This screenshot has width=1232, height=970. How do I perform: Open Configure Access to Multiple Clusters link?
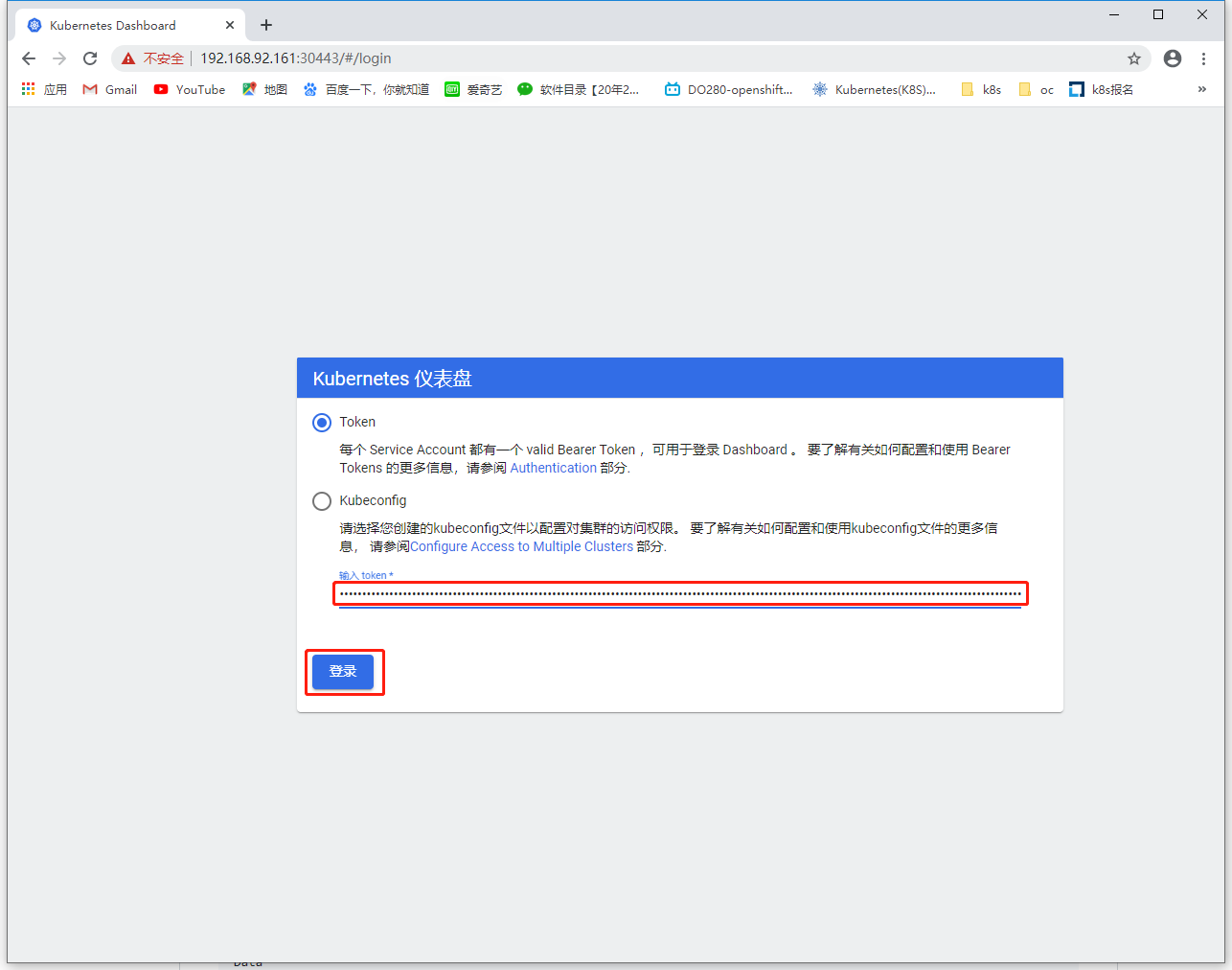point(521,546)
